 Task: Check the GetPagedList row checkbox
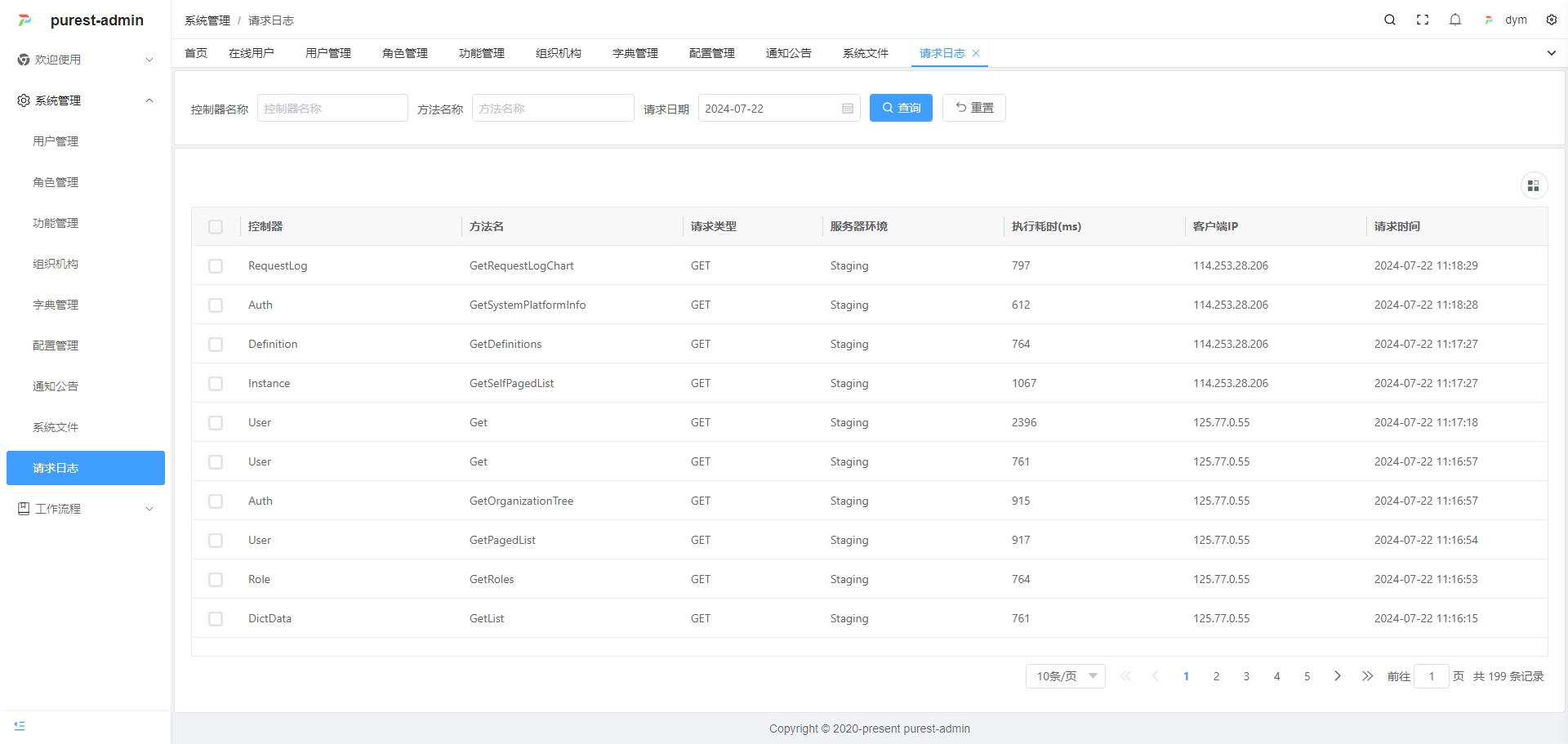tap(216, 541)
